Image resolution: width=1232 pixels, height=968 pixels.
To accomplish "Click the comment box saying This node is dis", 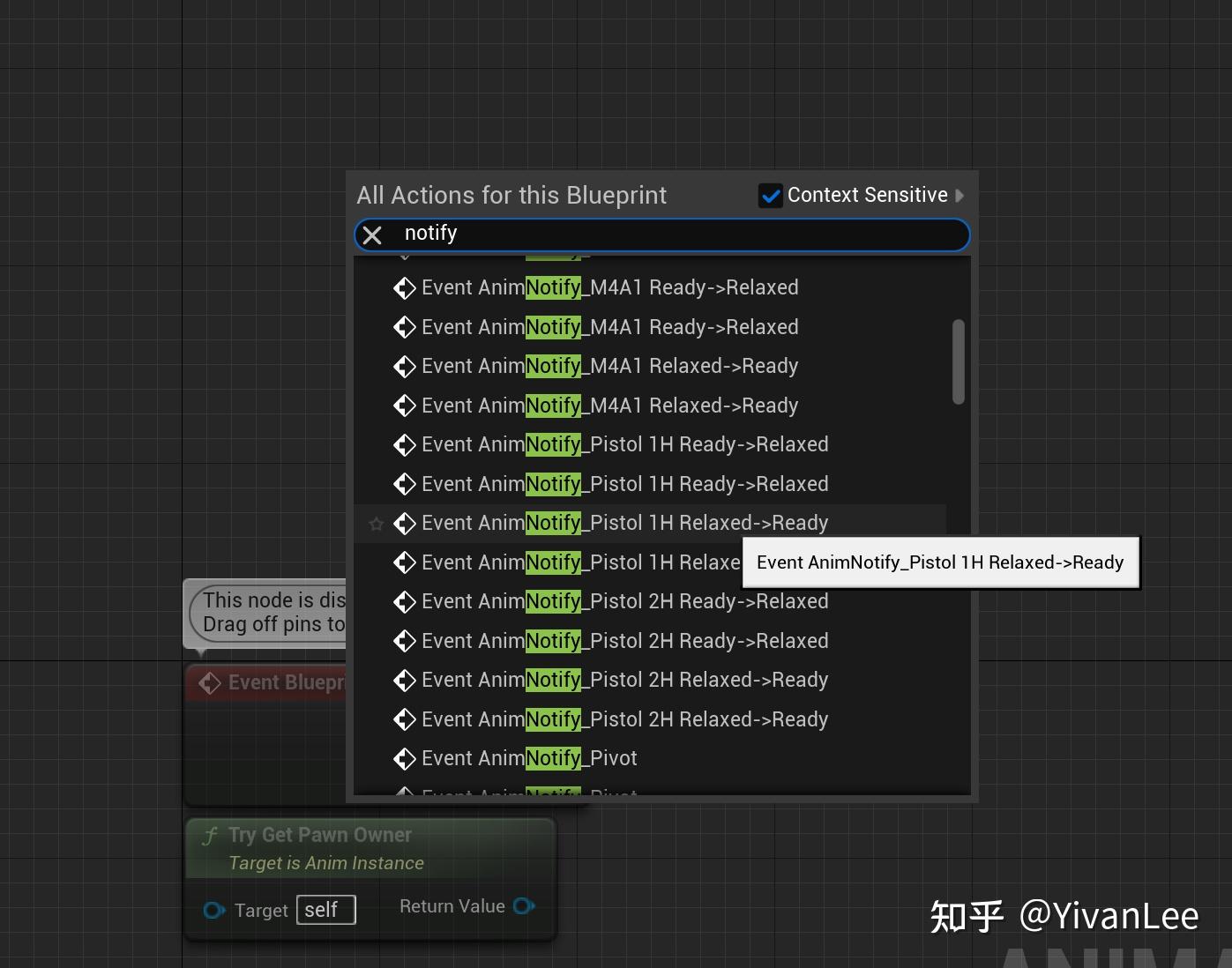I will (265, 613).
